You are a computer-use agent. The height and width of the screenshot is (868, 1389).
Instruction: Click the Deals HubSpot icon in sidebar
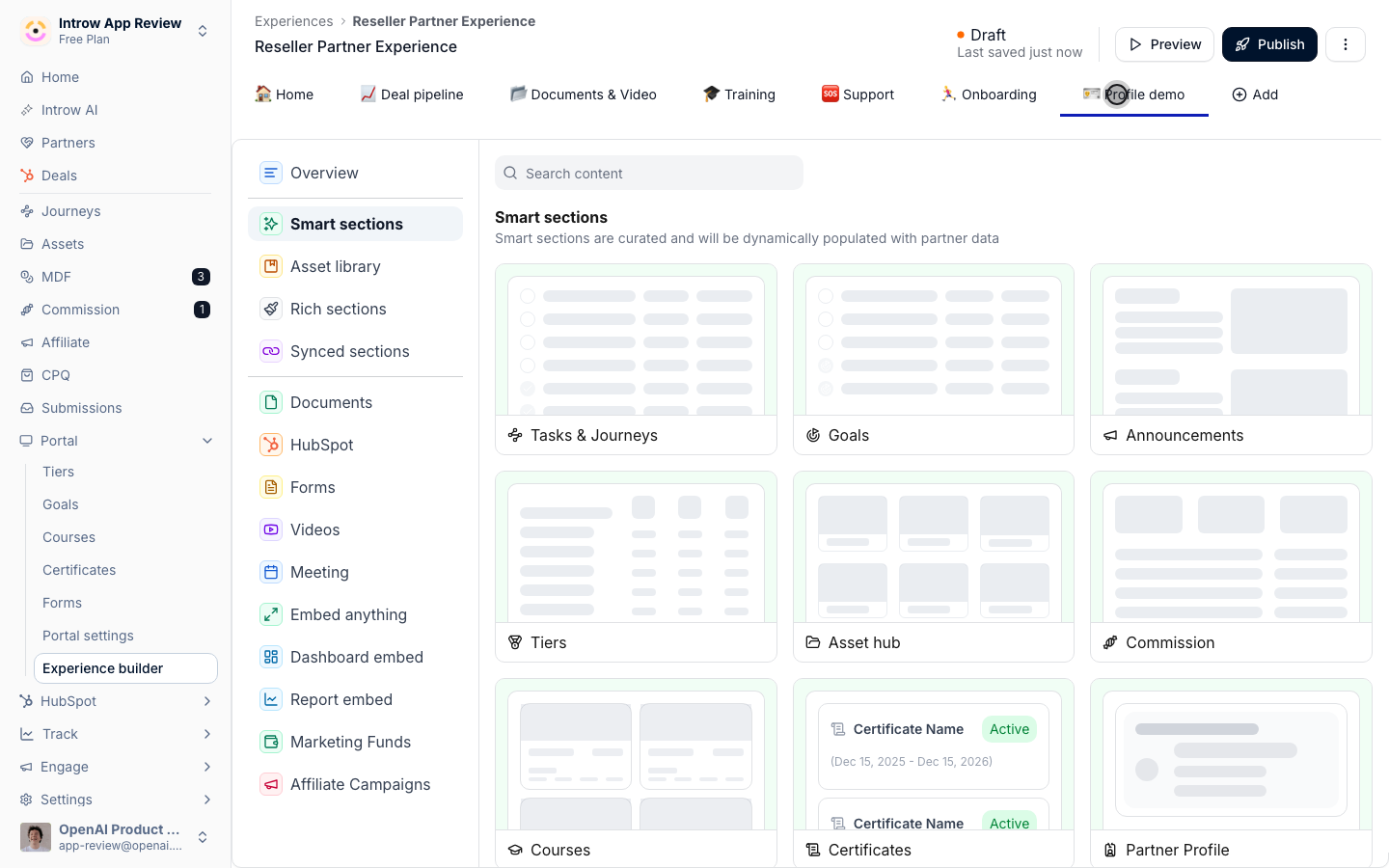pyautogui.click(x=27, y=176)
